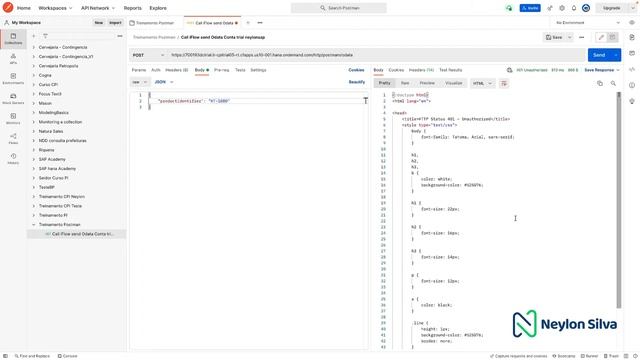The width and height of the screenshot is (640, 360).
Task: Open the documentation icon in right sidebar
Action: click(632, 37)
